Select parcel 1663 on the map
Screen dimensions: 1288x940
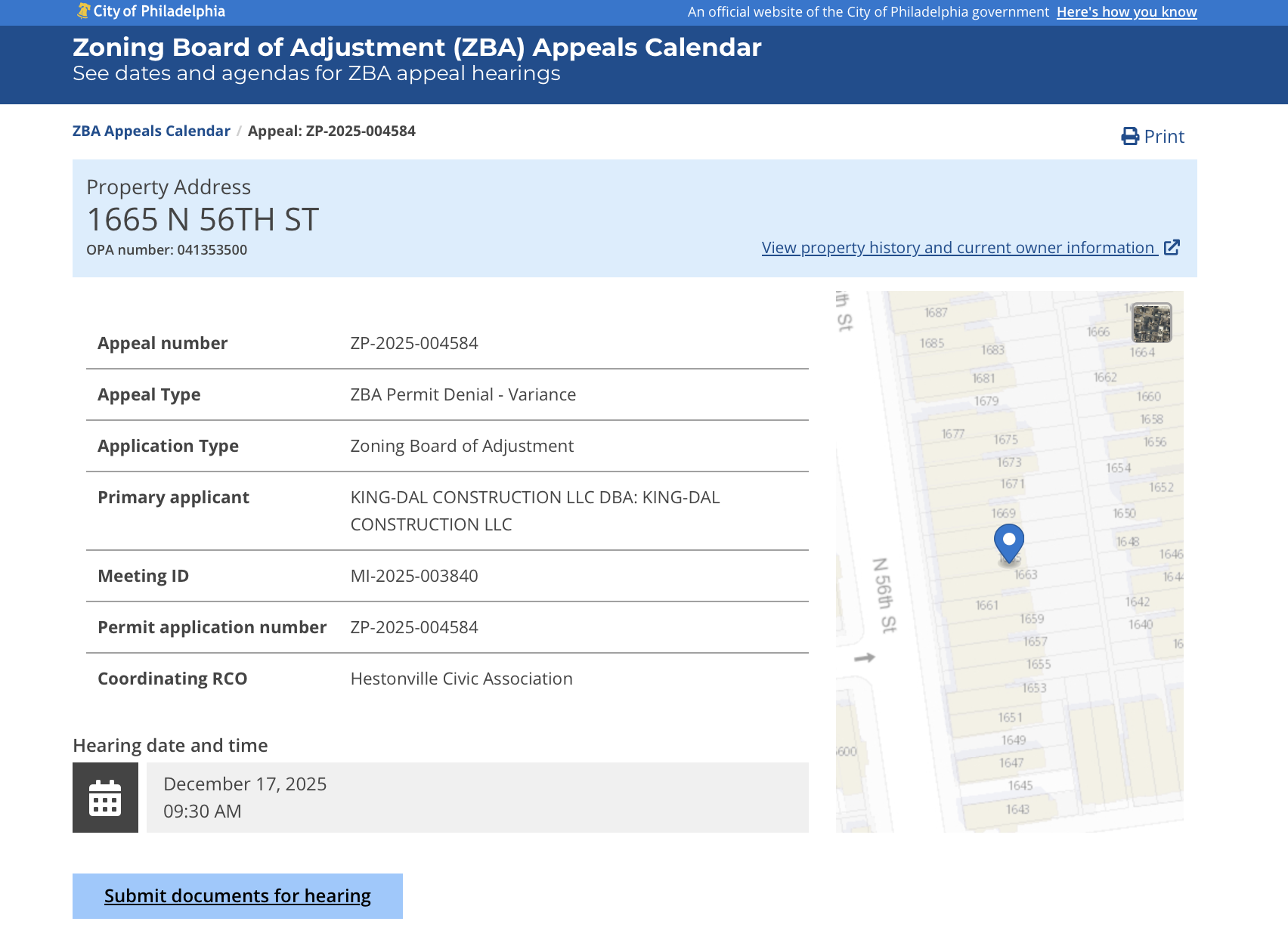pyautogui.click(x=1025, y=574)
